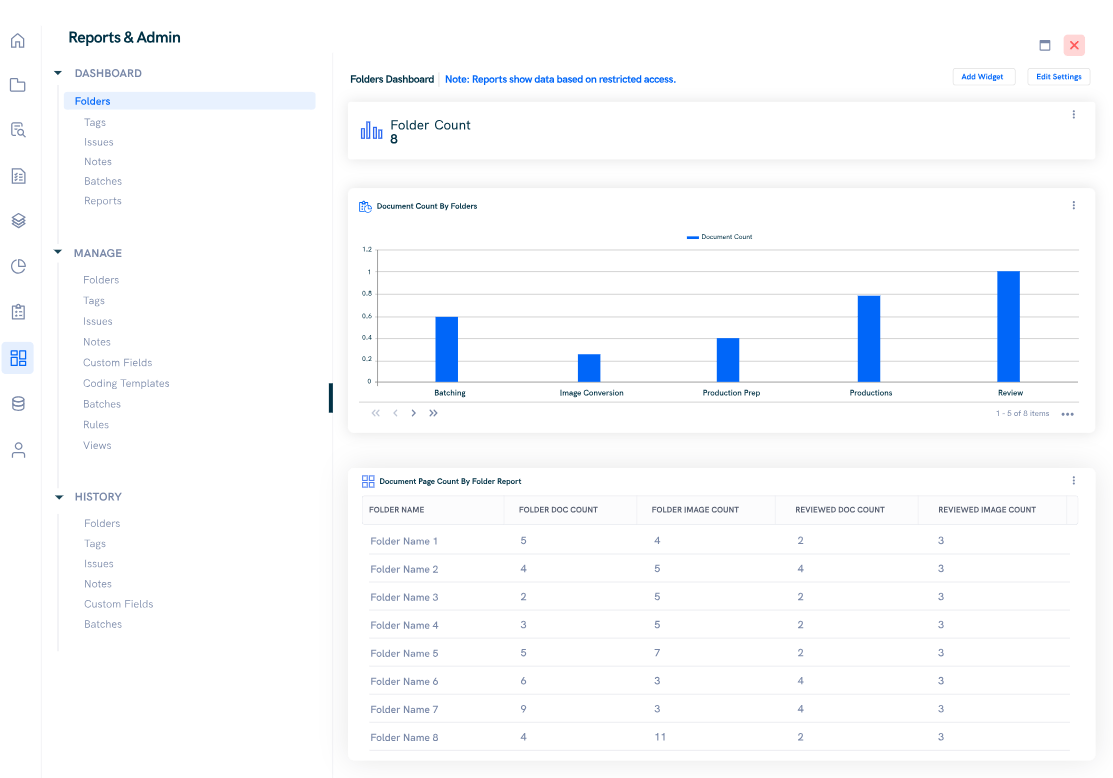Open the checklist document icon in rail

[x=18, y=176]
